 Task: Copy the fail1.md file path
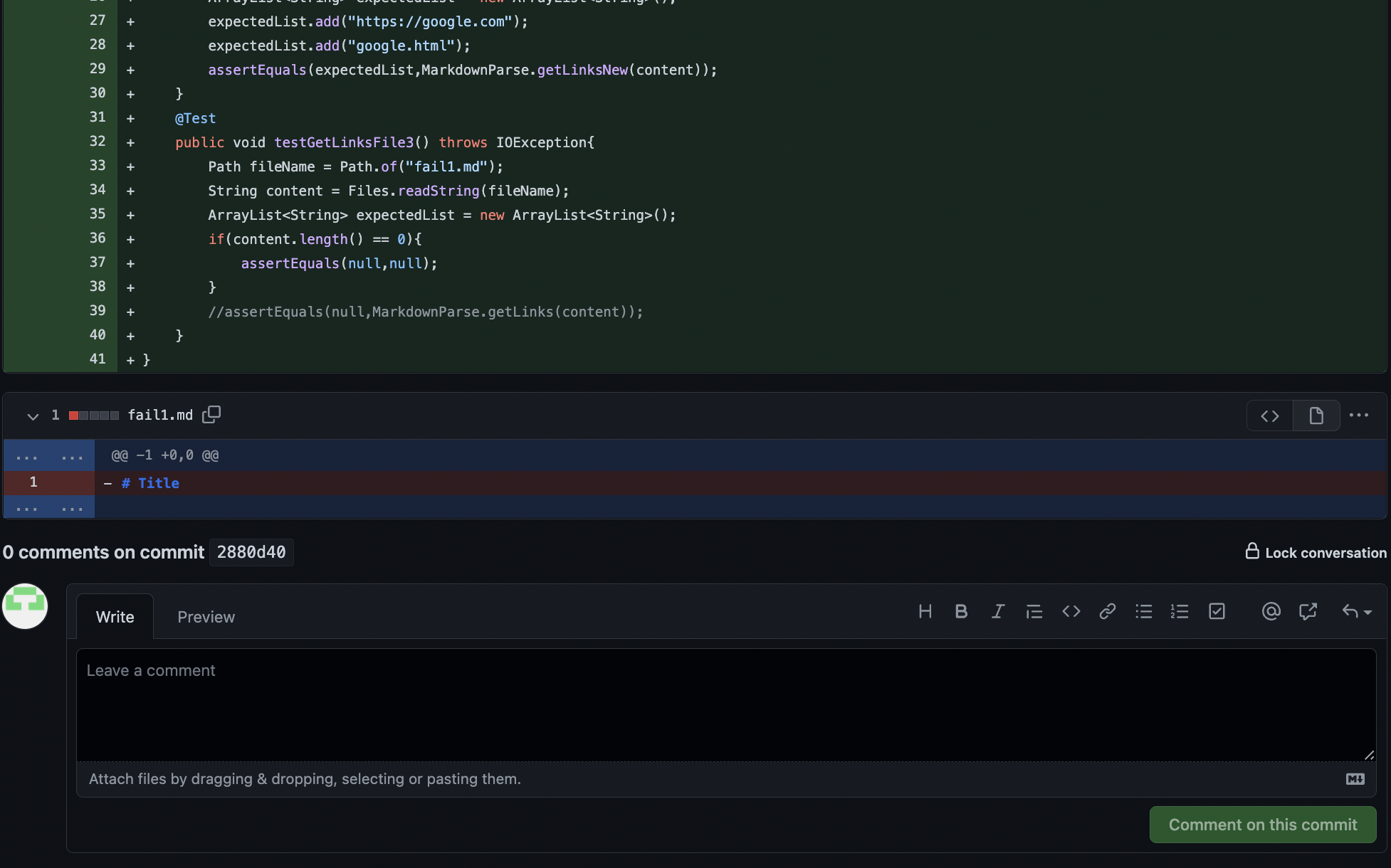tap(211, 415)
